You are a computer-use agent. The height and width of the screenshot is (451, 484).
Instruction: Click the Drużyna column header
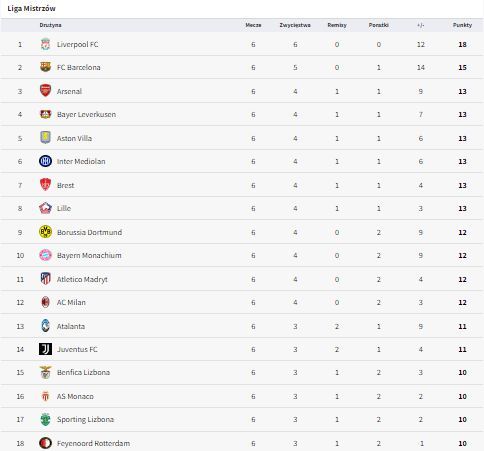pyautogui.click(x=50, y=25)
